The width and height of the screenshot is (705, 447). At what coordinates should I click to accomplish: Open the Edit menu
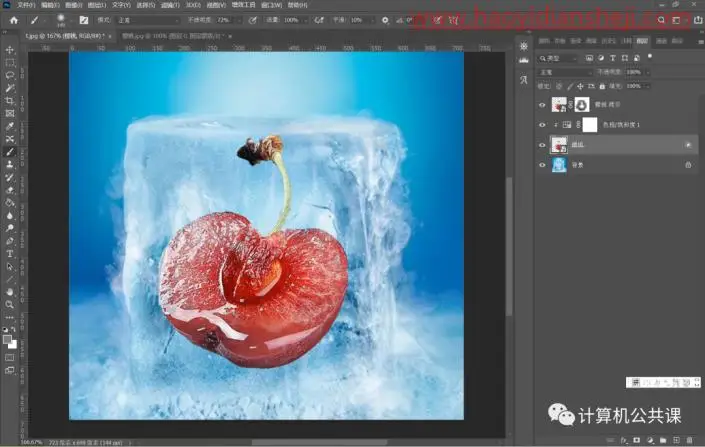click(x=50, y=5)
